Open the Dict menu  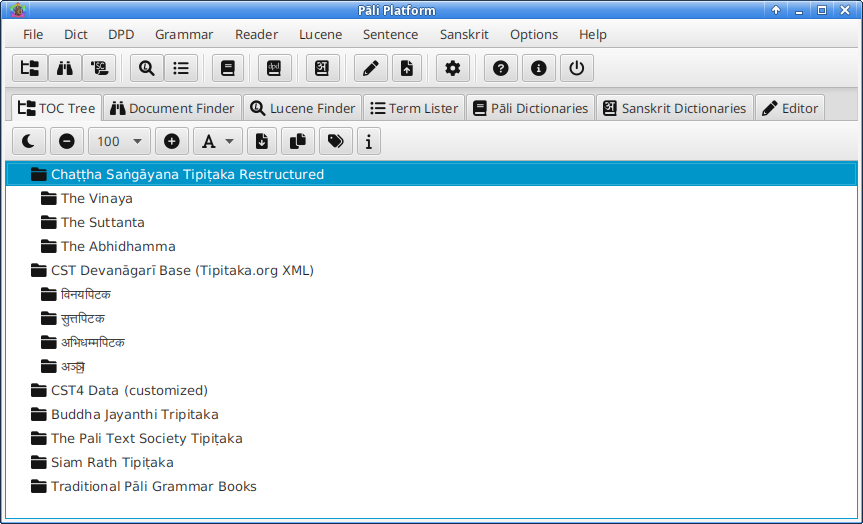(75, 34)
